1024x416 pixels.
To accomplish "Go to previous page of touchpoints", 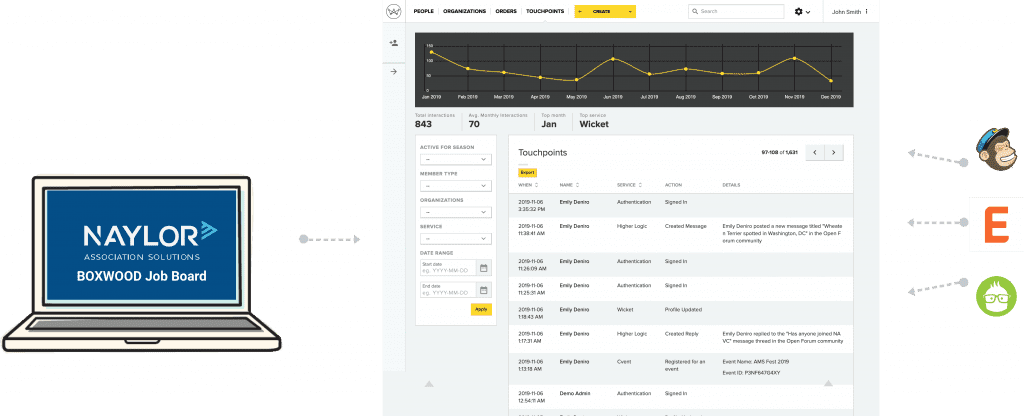I will click(814, 152).
